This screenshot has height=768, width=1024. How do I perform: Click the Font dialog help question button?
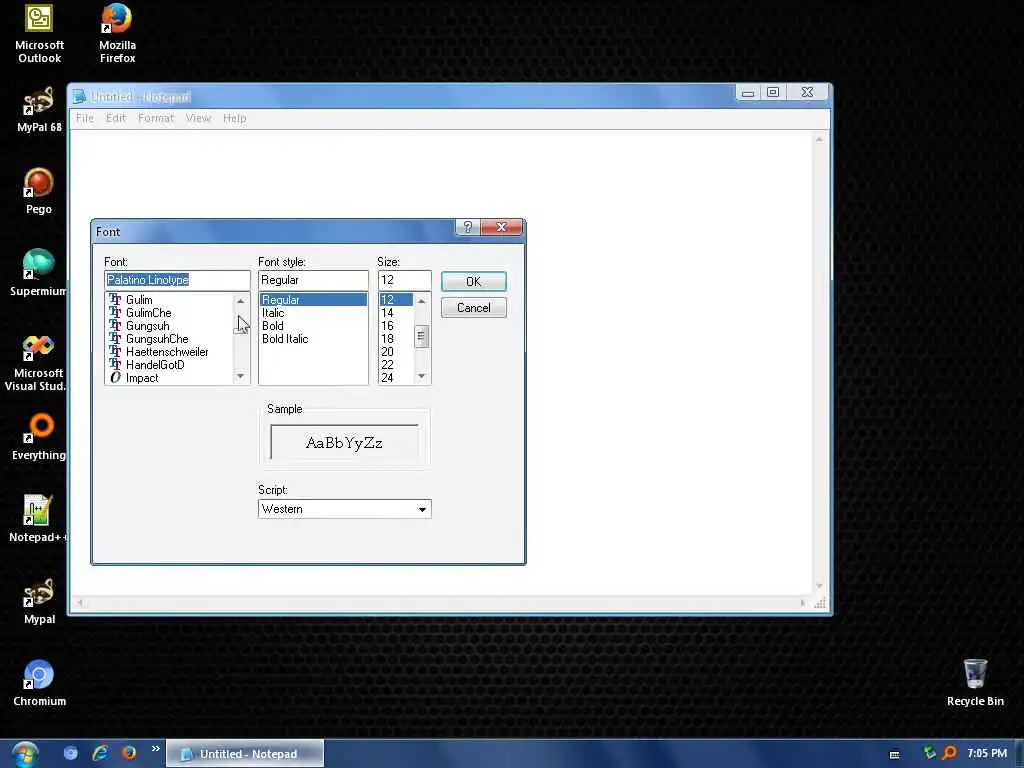pyautogui.click(x=467, y=227)
